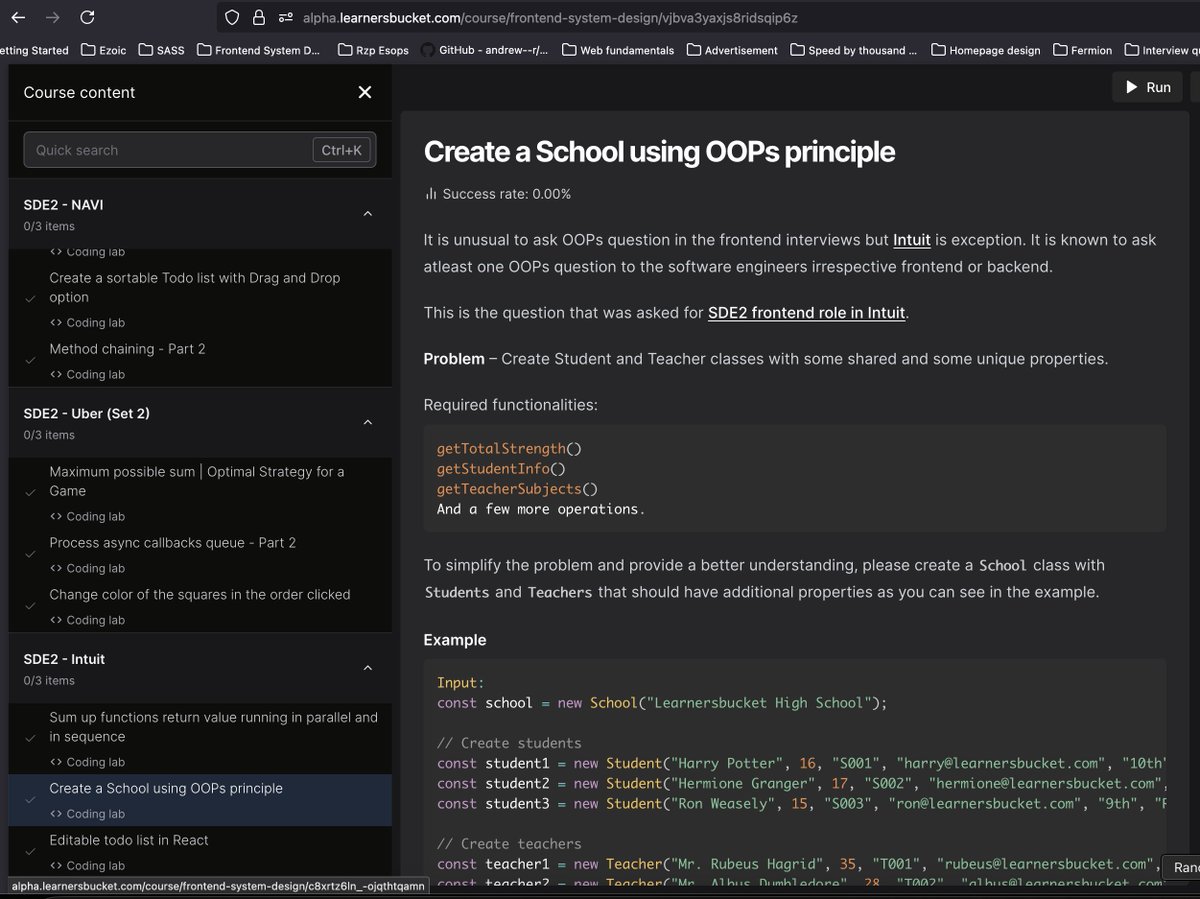
Task: Focus the Quick search field
Action: pos(200,150)
